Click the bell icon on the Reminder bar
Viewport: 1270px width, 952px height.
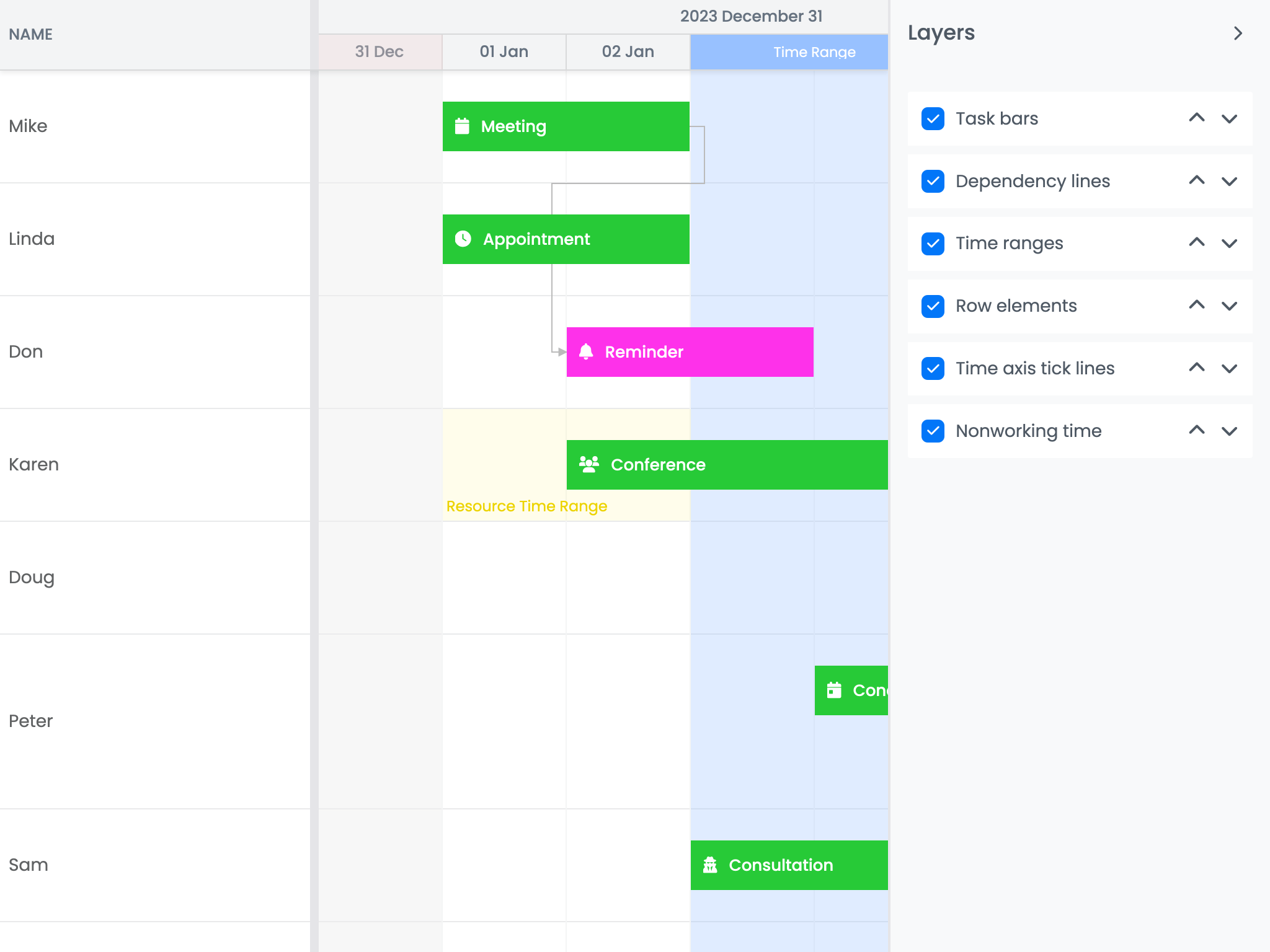pos(587,351)
